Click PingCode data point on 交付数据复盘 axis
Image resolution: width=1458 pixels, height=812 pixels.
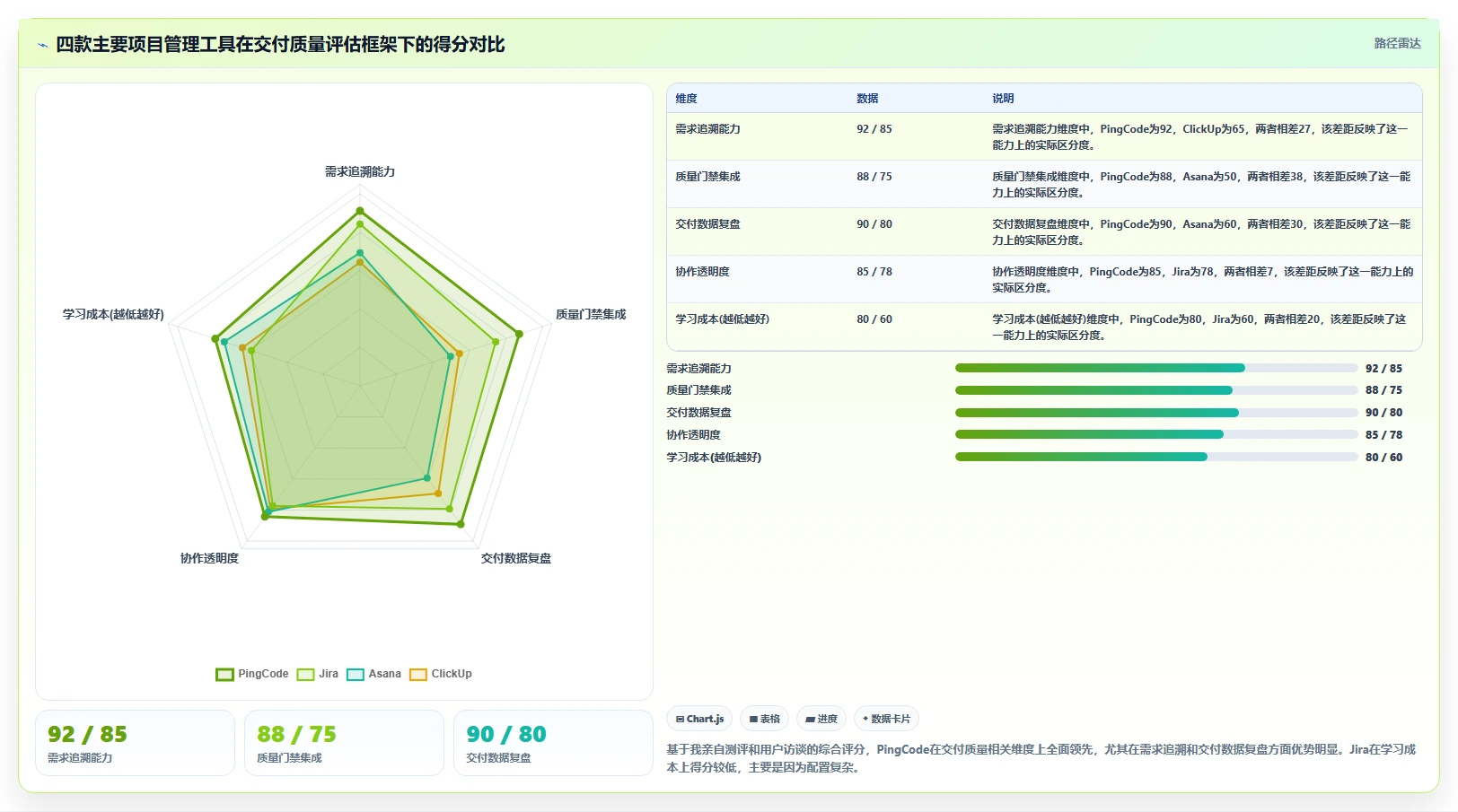[x=461, y=524]
